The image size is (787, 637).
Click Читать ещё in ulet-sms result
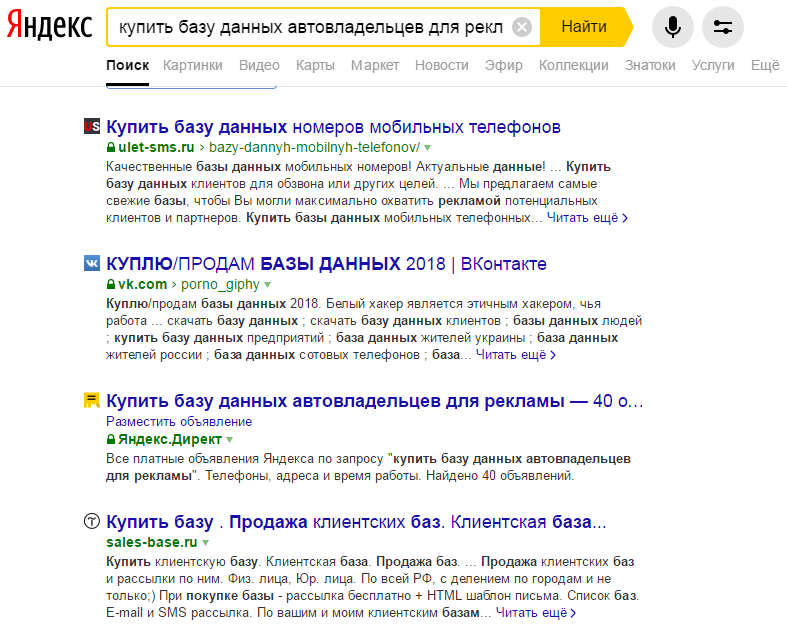(587, 218)
